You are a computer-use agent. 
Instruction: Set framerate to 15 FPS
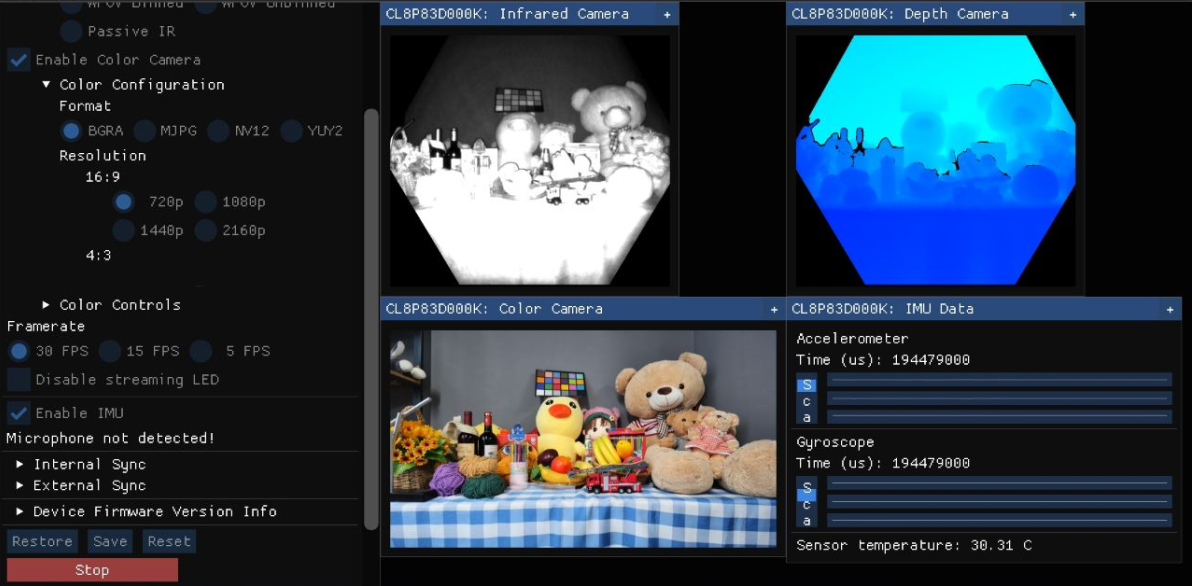click(110, 351)
